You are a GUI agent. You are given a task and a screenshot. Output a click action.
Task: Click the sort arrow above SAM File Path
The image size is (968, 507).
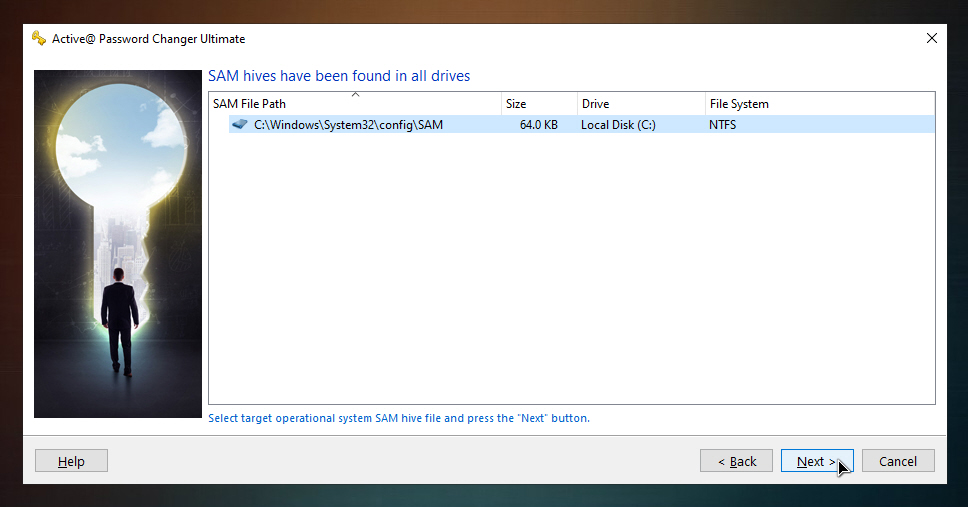click(x=356, y=94)
